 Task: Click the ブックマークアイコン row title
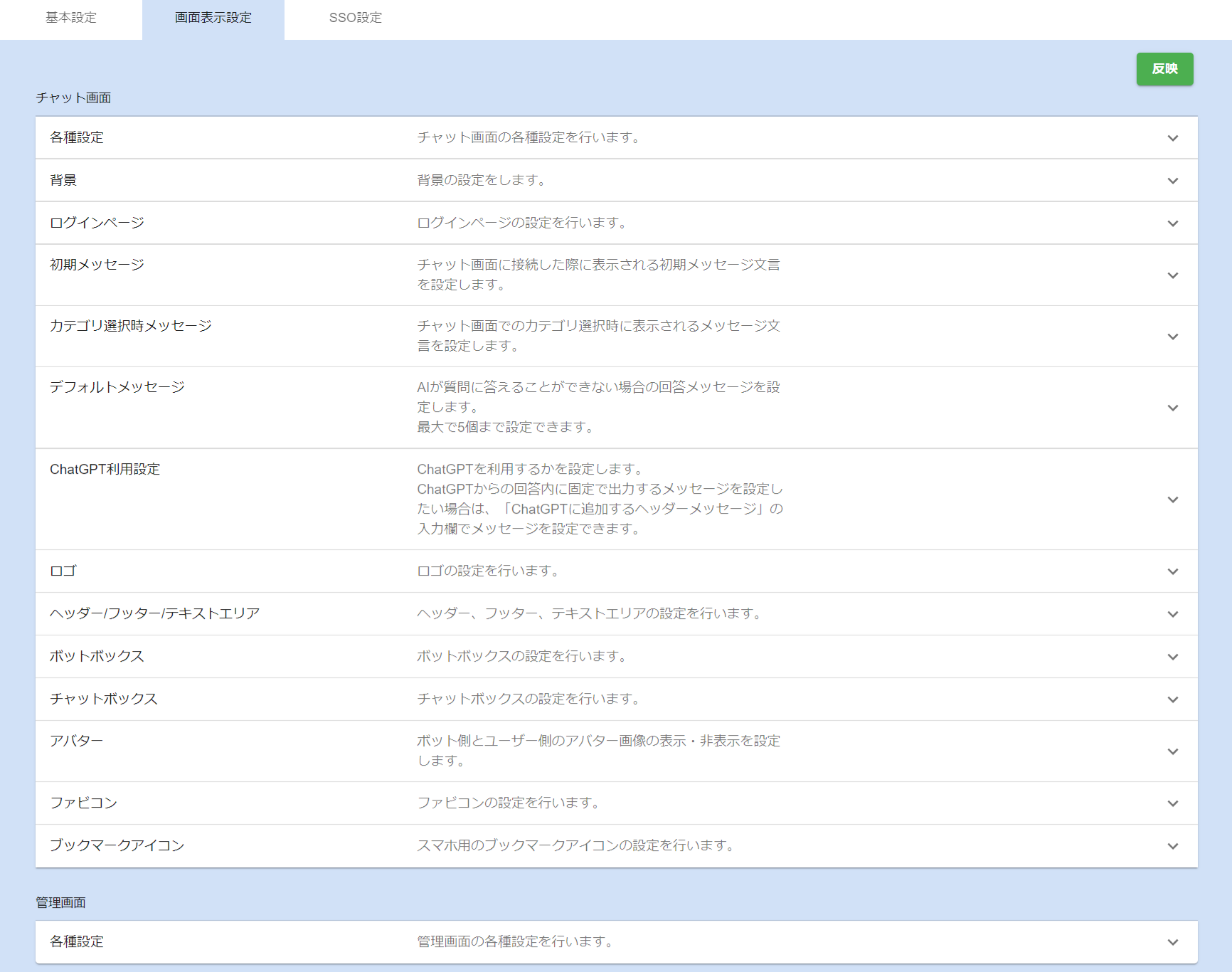117,845
